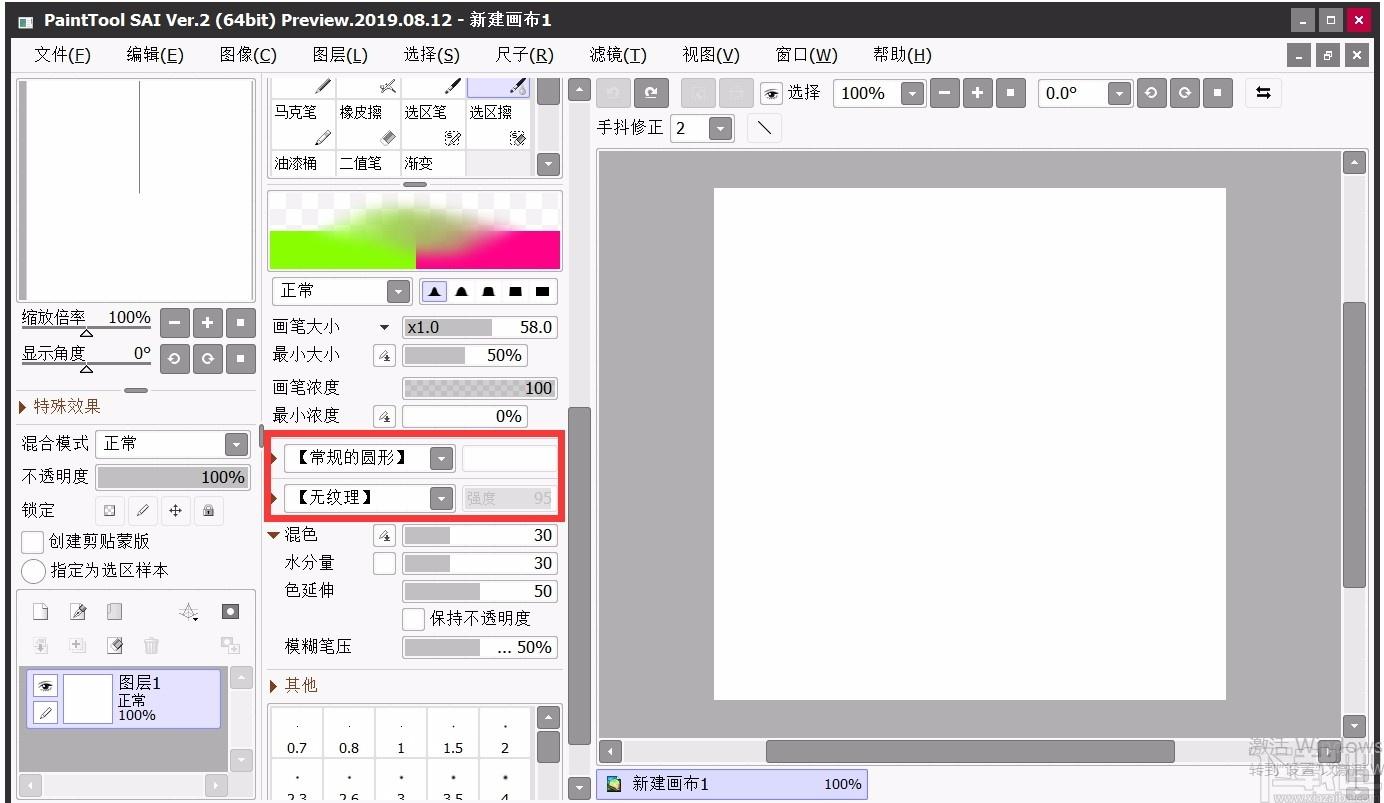
Task: Switch to the 新建画布1 canvas tab
Action: coord(733,784)
